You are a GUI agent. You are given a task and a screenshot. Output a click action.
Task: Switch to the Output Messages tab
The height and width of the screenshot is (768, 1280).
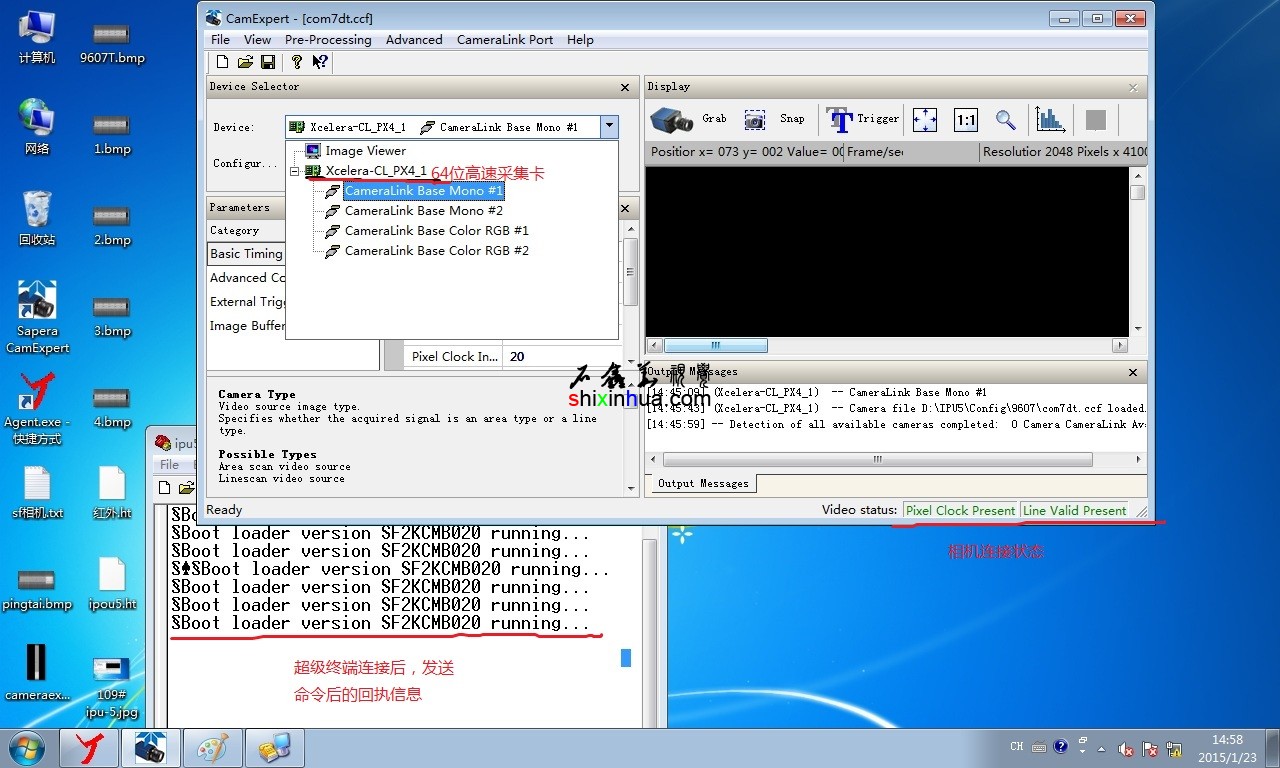703,484
